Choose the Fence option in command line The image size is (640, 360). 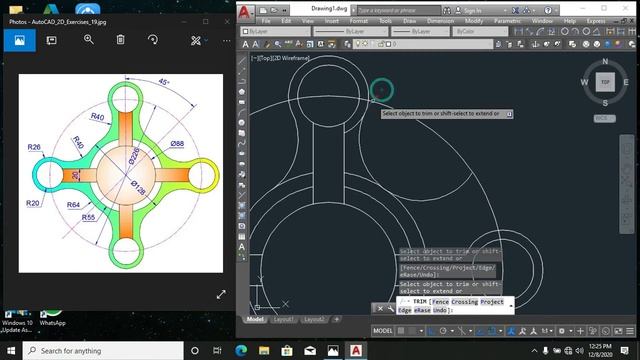pyautogui.click(x=440, y=302)
